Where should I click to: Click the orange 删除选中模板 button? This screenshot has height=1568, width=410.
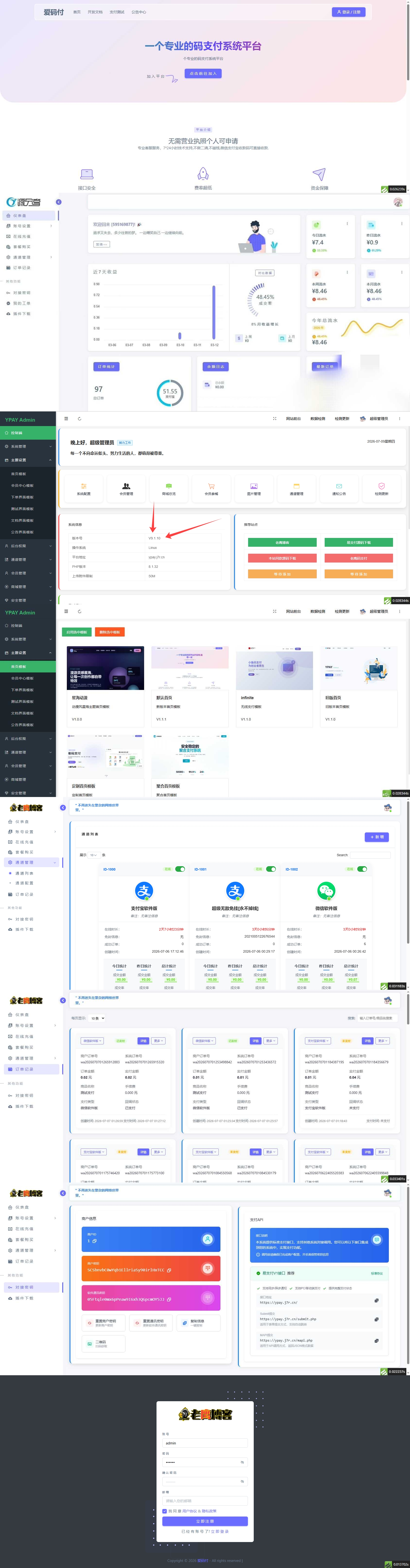109,632
